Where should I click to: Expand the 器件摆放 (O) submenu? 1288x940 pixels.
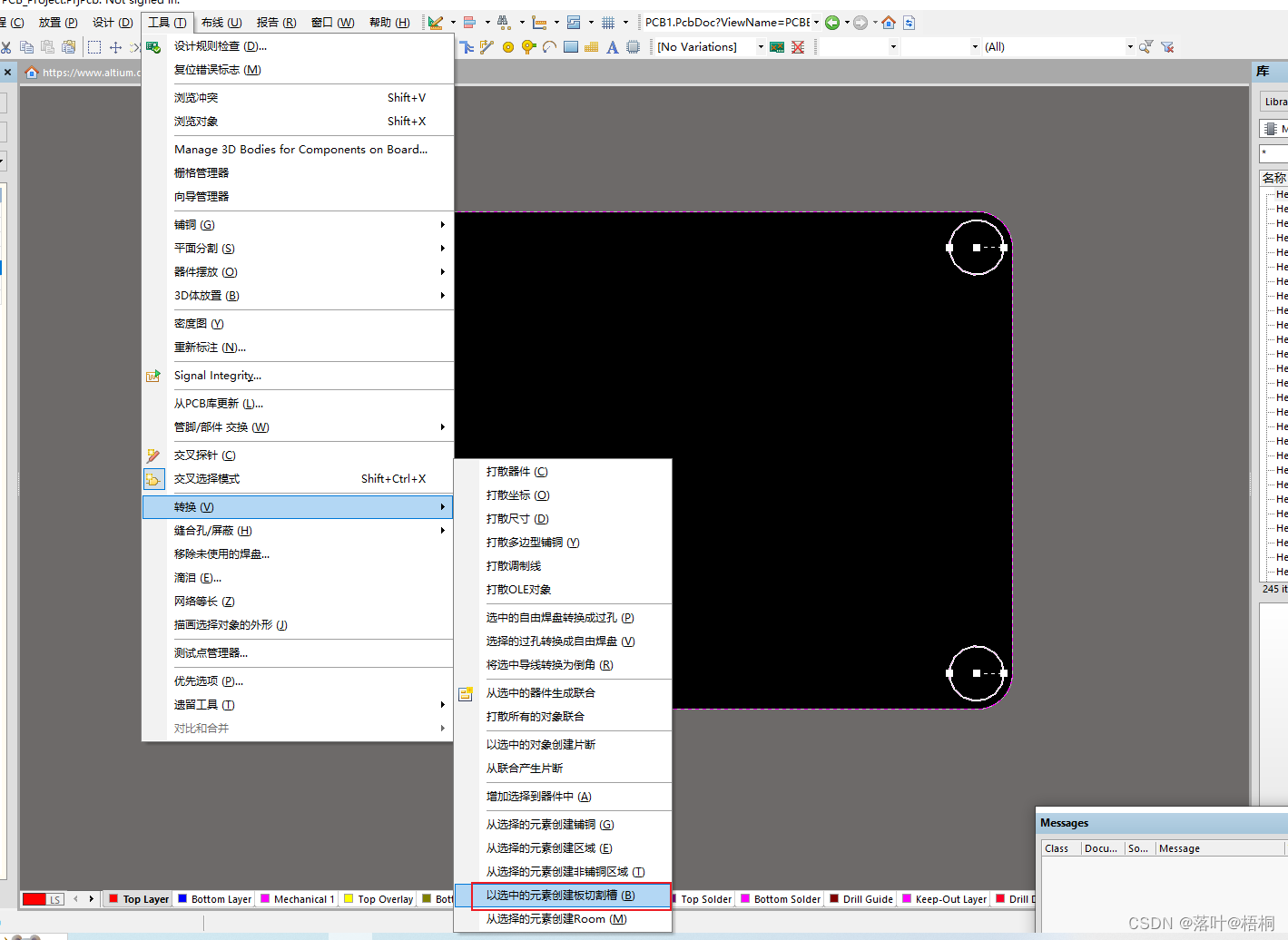[x=298, y=272]
